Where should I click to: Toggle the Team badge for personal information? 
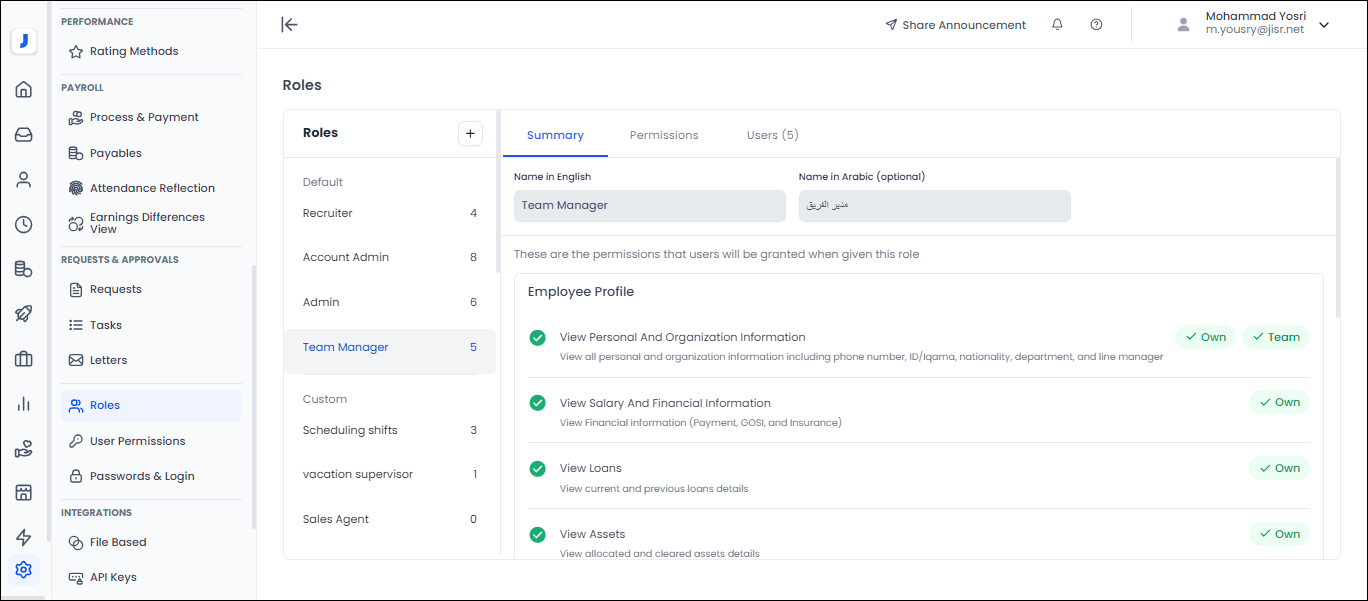click(x=1275, y=337)
